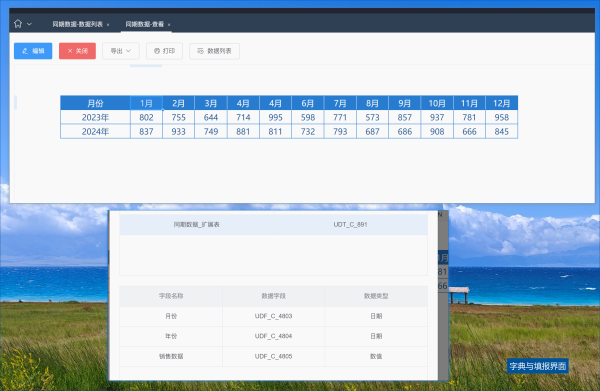Close the 同期数据-查看 tab with its x
The image size is (600, 391).
tap(169, 24)
